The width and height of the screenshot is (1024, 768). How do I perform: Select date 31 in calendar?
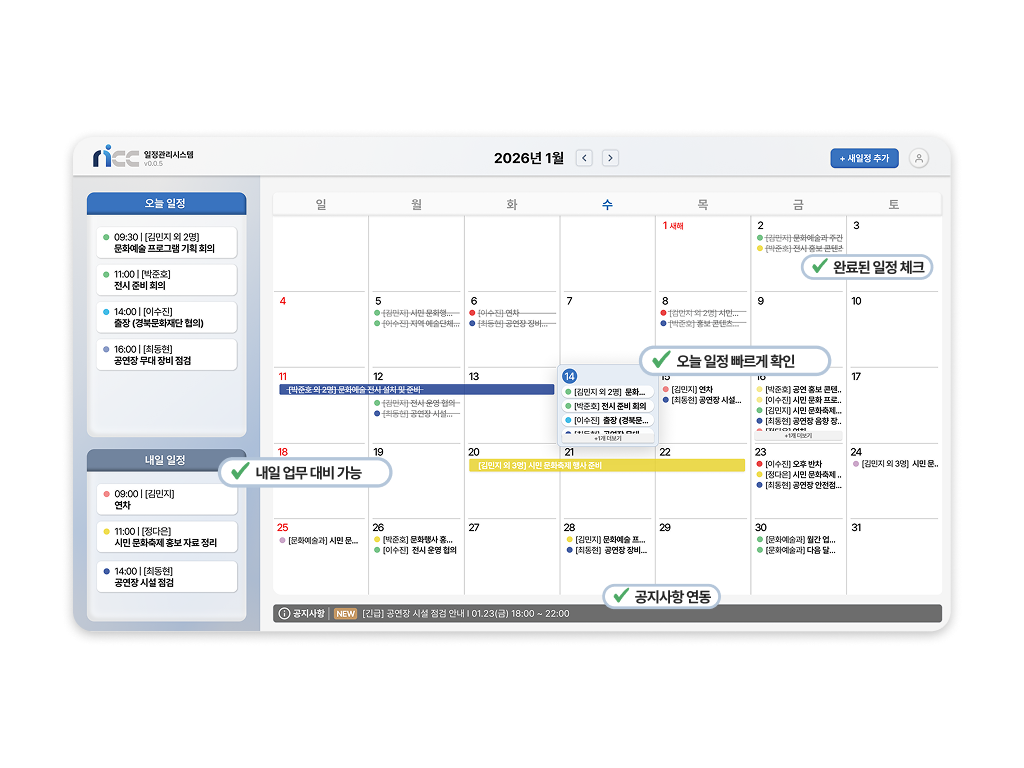856,528
